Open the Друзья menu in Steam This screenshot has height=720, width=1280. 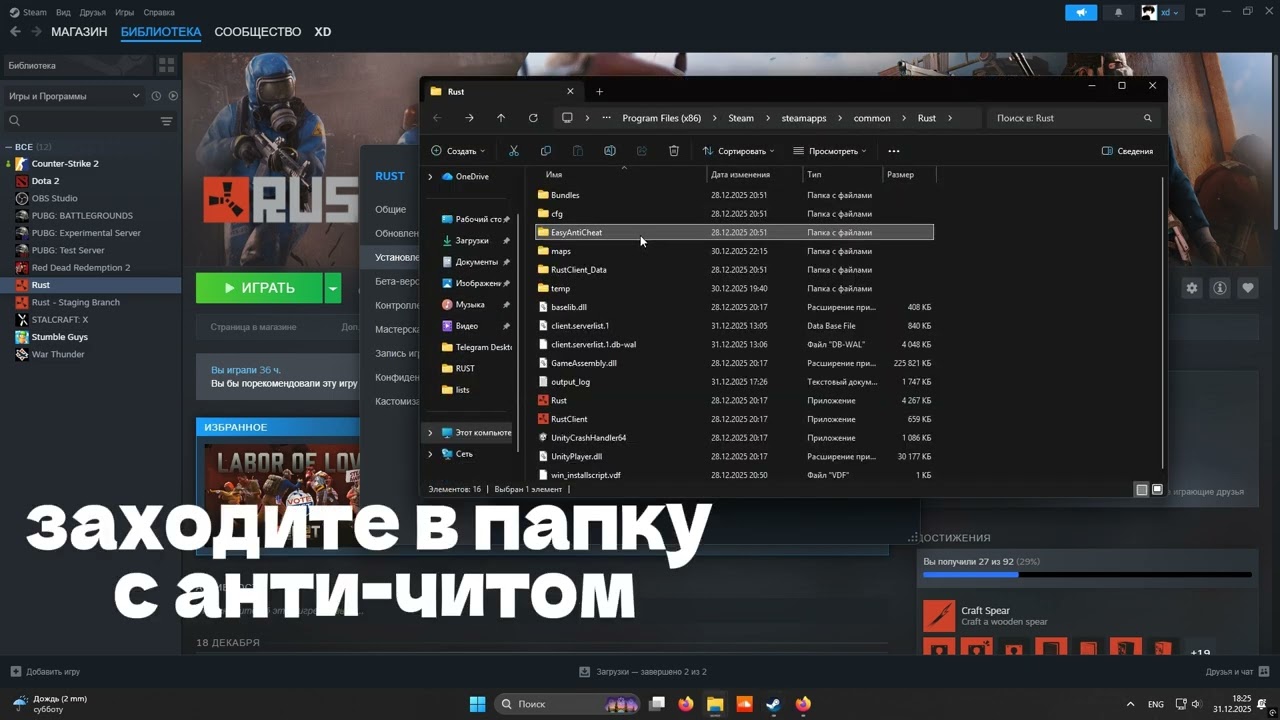pyautogui.click(x=93, y=12)
